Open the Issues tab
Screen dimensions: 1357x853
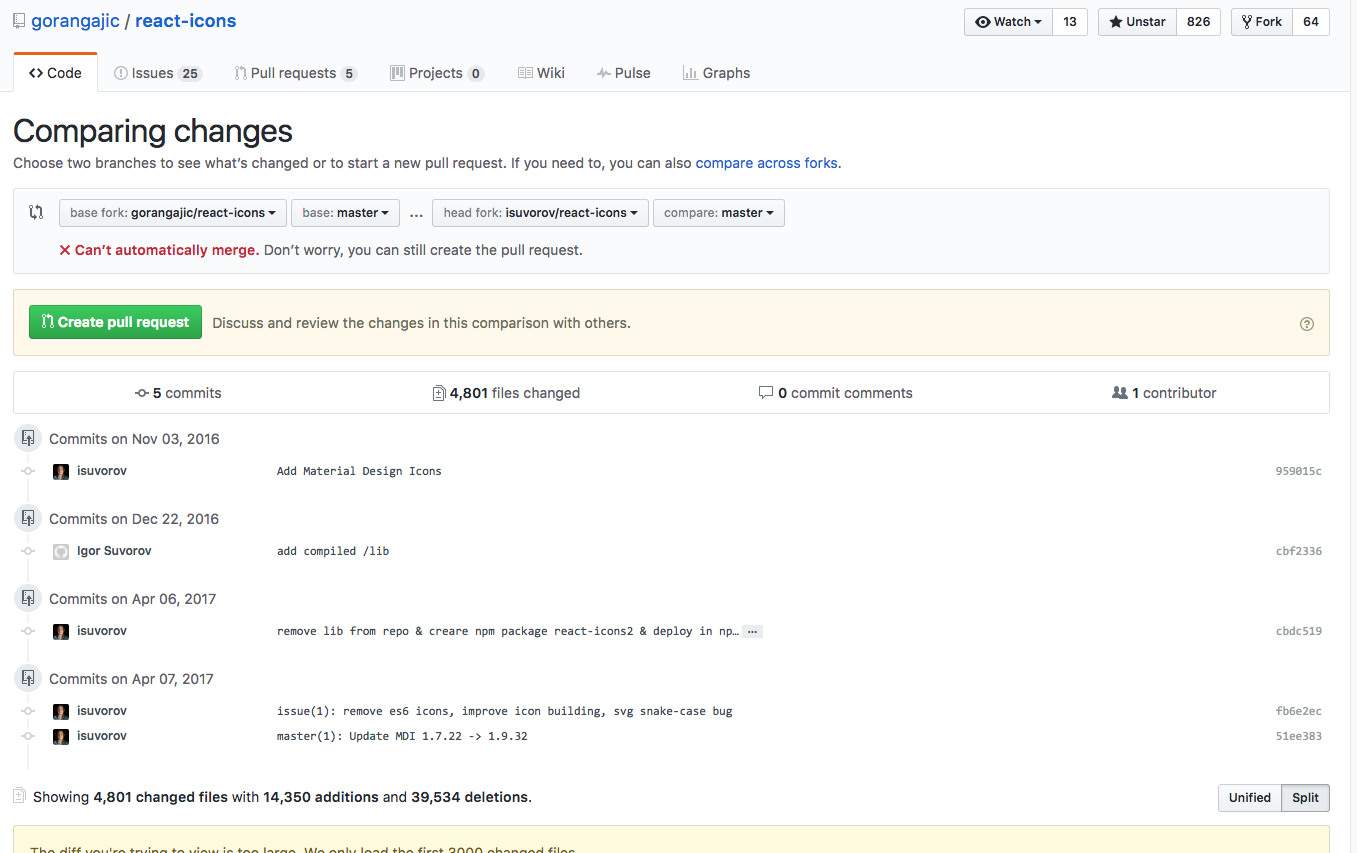[x=157, y=73]
